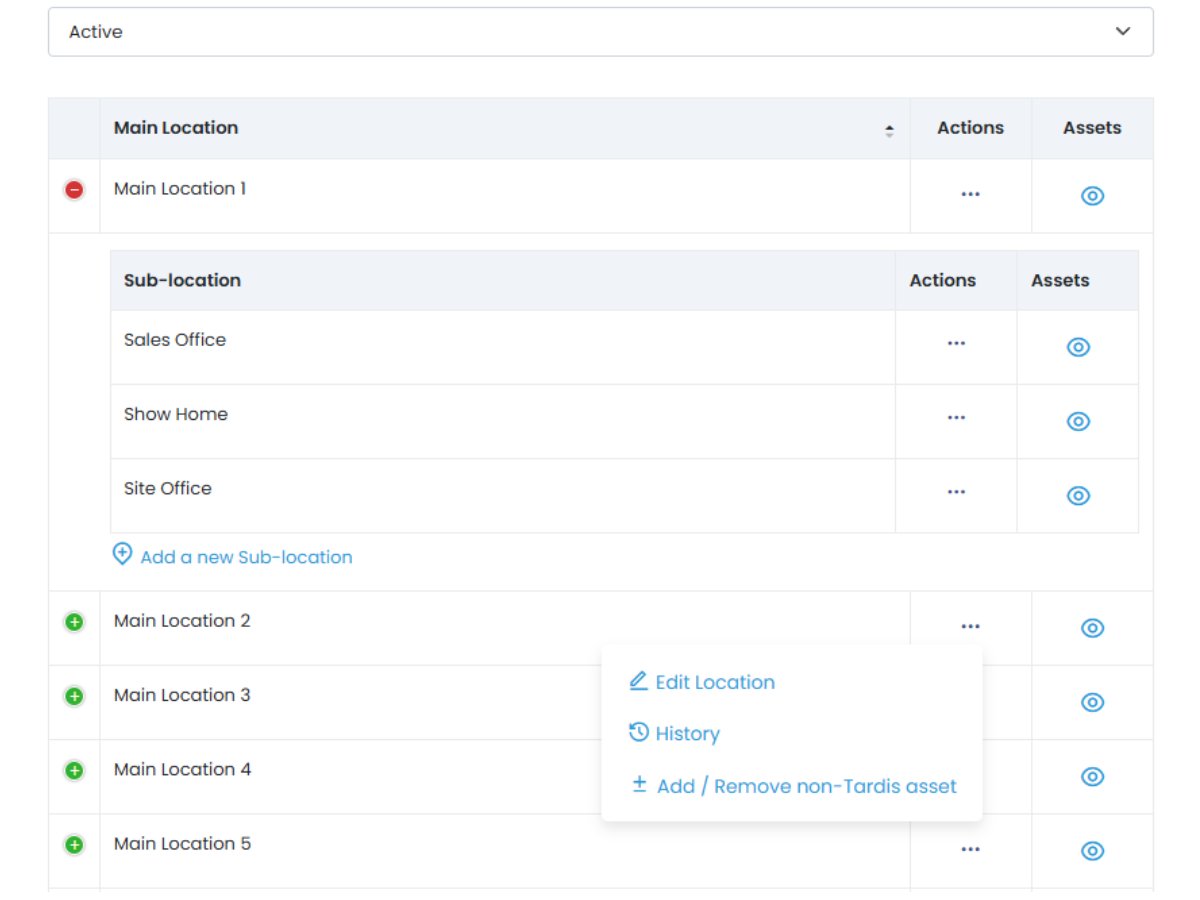Sort by Main Location column arrow
The width and height of the screenshot is (1200, 900).
889,130
